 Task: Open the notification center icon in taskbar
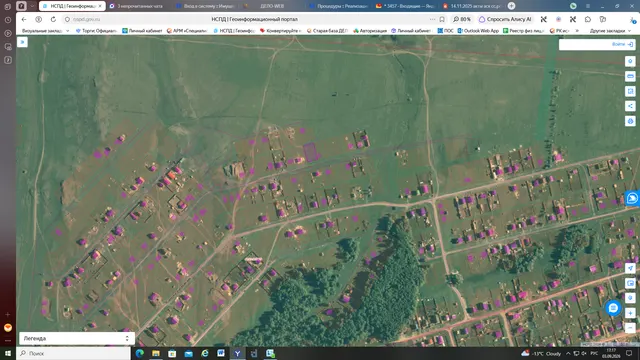click(629, 353)
